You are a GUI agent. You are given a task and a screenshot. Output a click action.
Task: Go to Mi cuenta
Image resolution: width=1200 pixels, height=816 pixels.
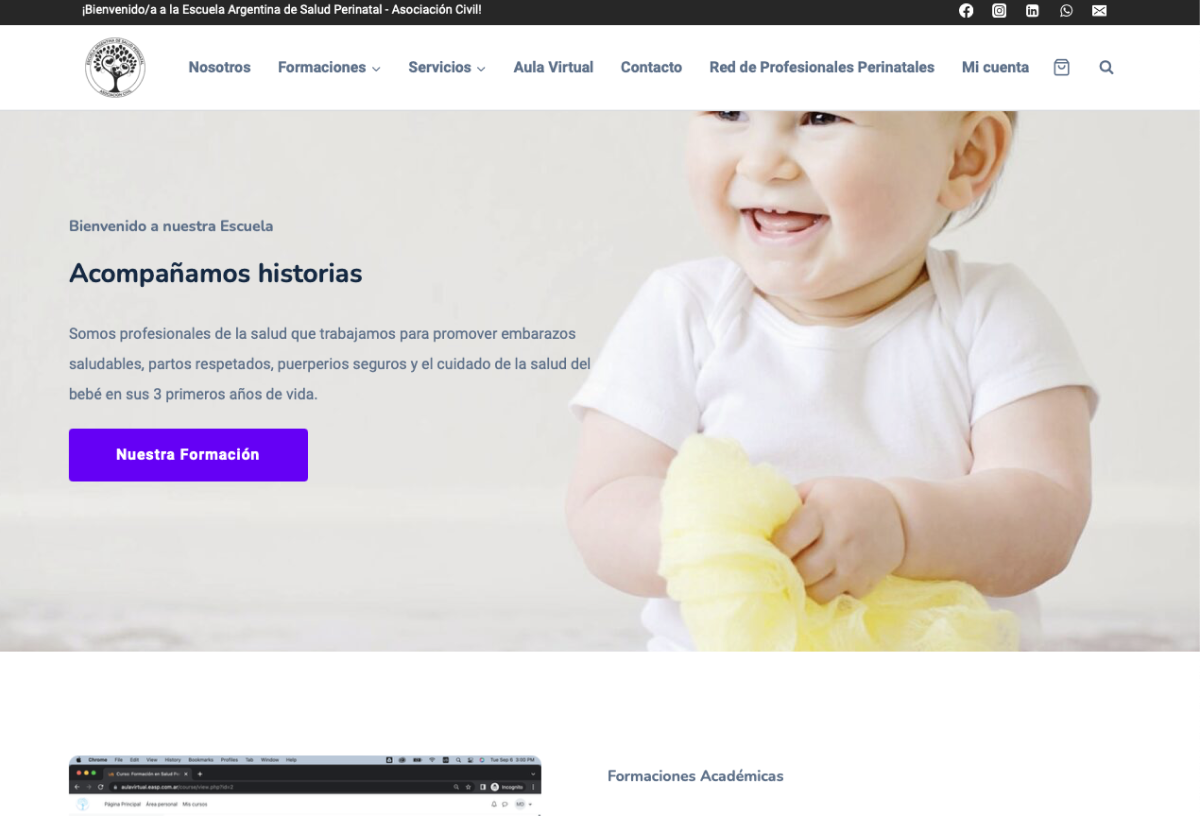pos(995,67)
